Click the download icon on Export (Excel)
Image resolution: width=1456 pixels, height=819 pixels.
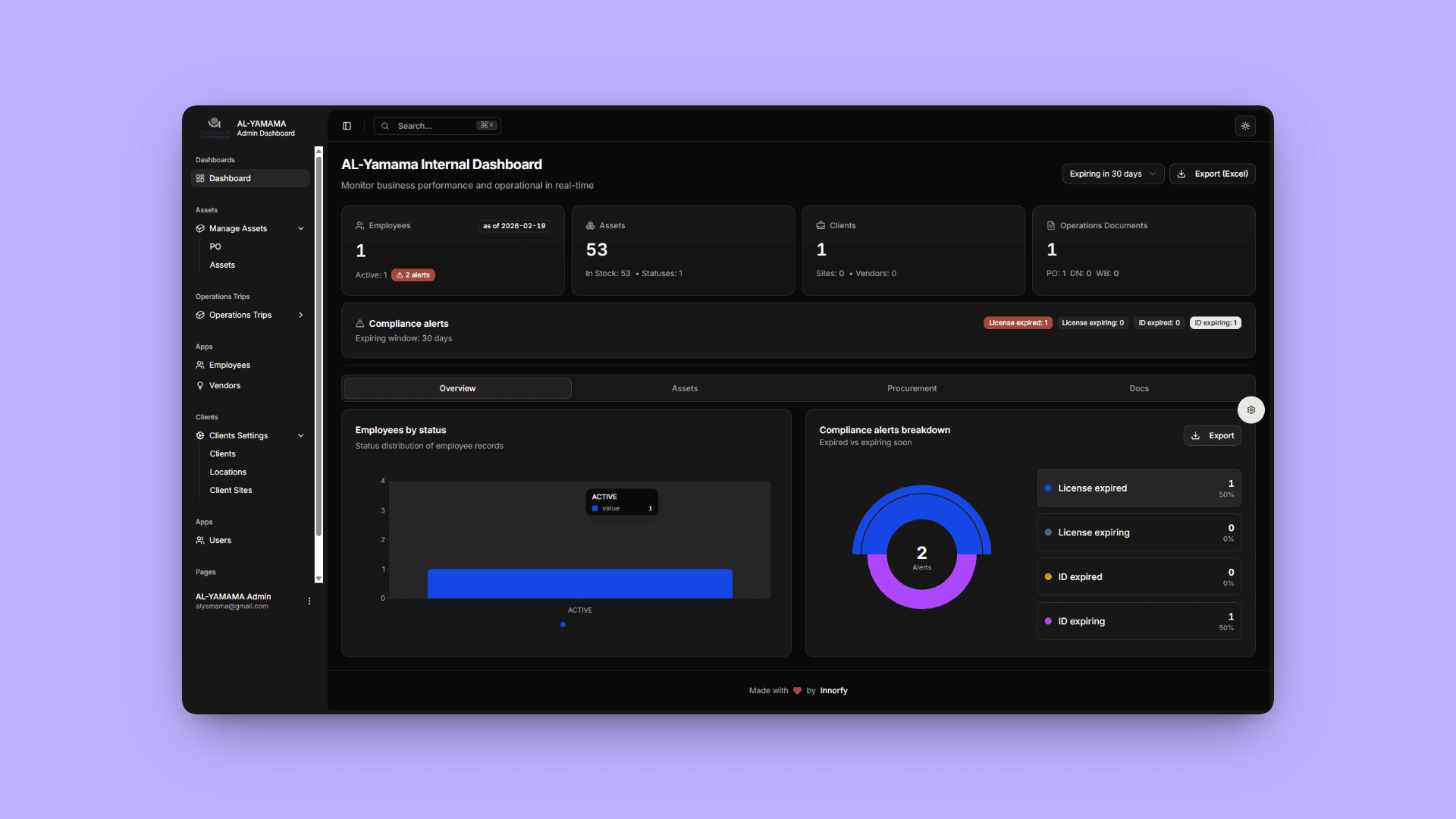(x=1181, y=174)
